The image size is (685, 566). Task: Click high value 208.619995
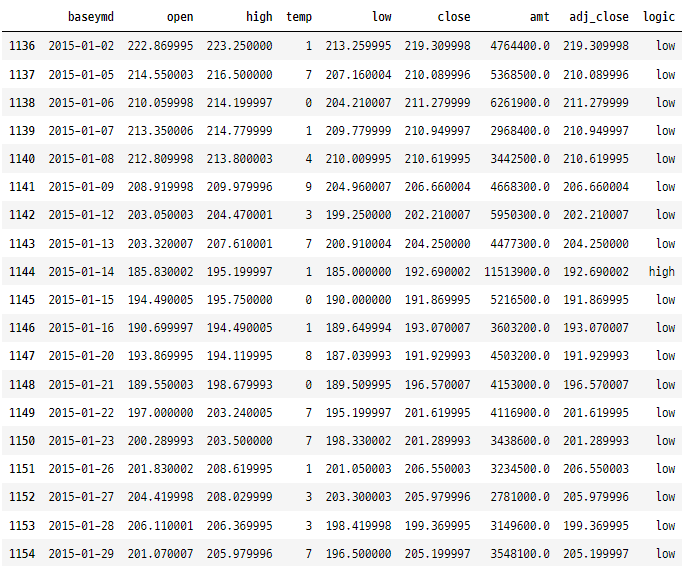point(239,468)
